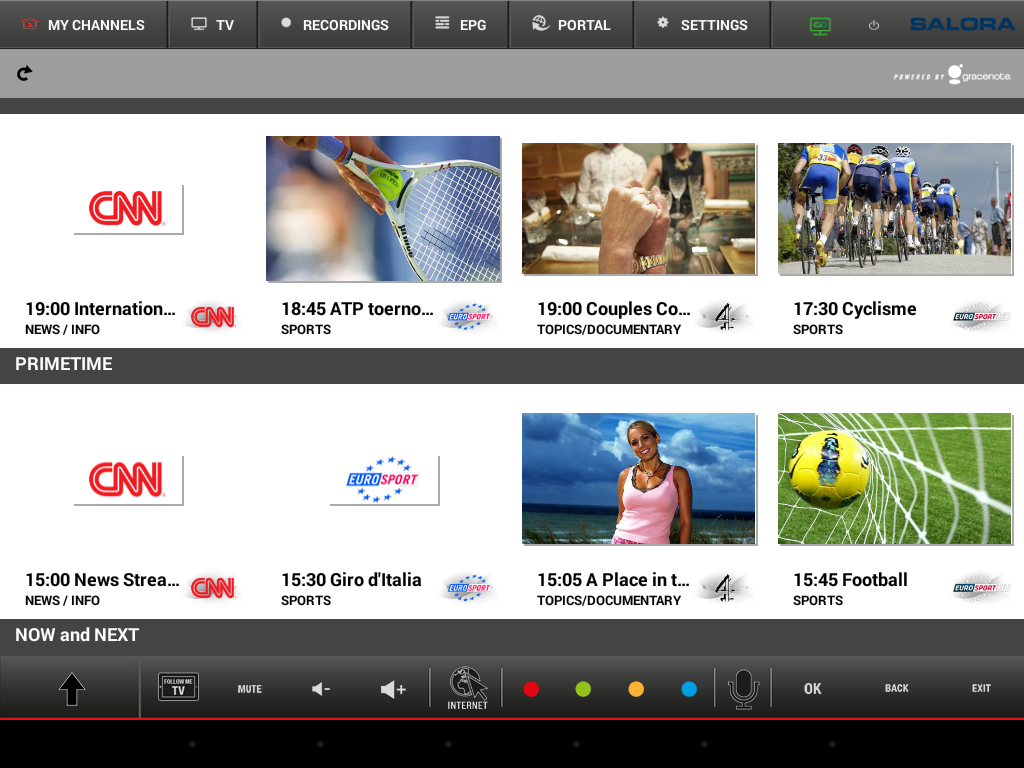Open the Eurosport Giro d'Italia logo tile
Screen dimensions: 1024x768
point(384,480)
